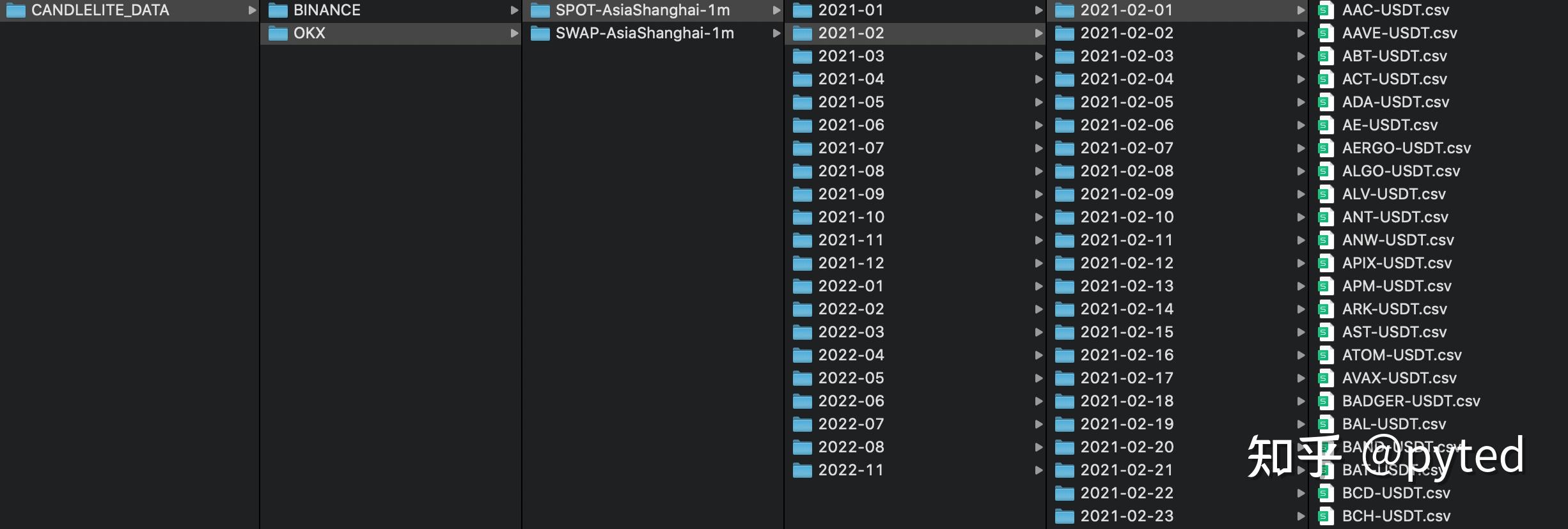Click the ADA-USDT.csv spreadsheet icon
Image resolution: width=1568 pixels, height=529 pixels.
pos(1325,102)
